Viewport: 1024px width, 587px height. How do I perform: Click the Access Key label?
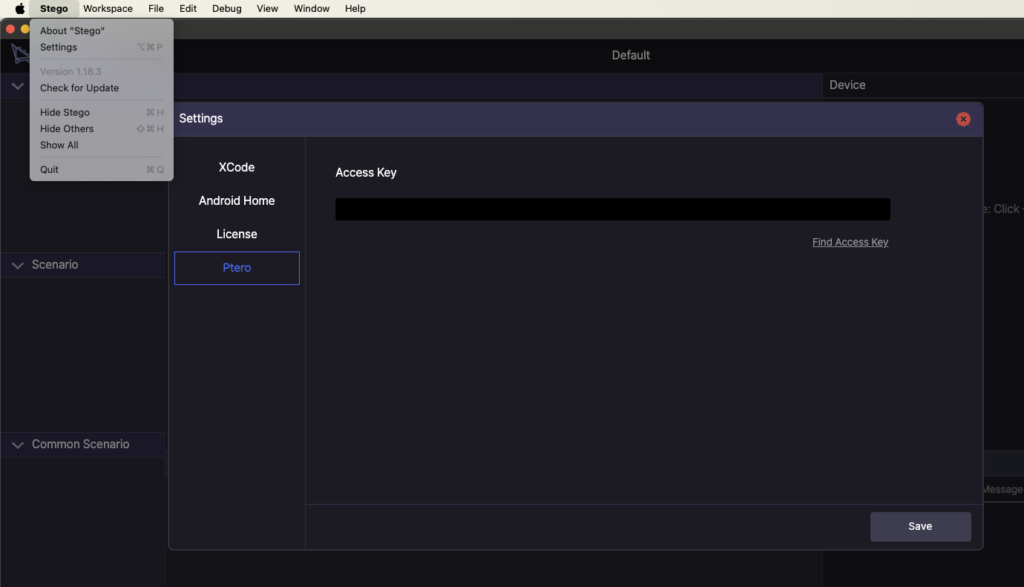coord(366,172)
